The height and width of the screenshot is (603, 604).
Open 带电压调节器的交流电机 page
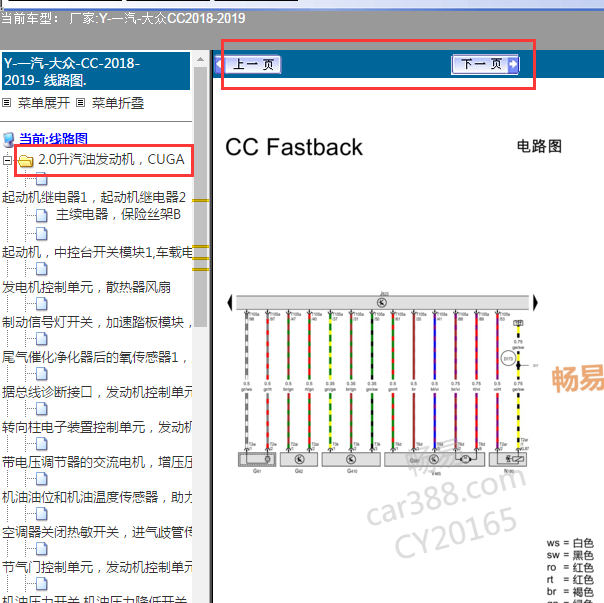(x=97, y=462)
